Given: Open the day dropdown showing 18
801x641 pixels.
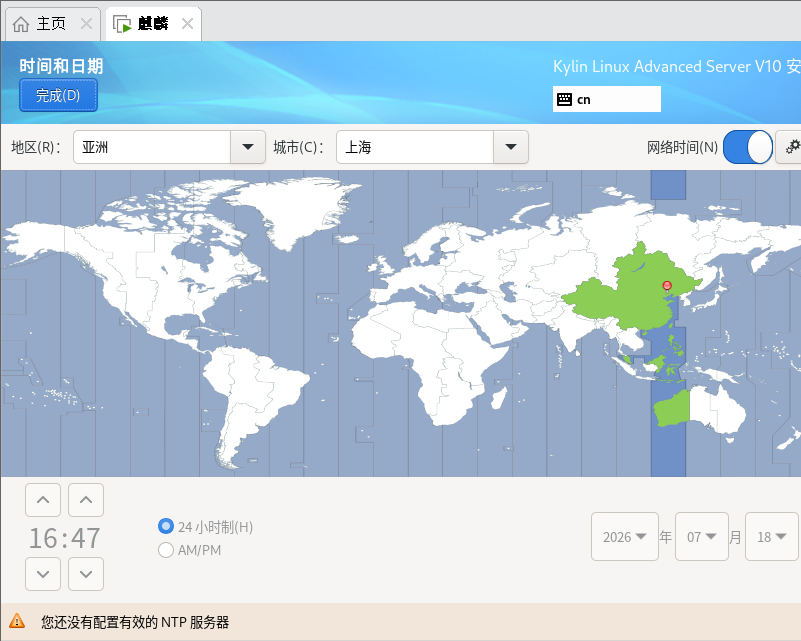Looking at the screenshot, I should click(772, 537).
